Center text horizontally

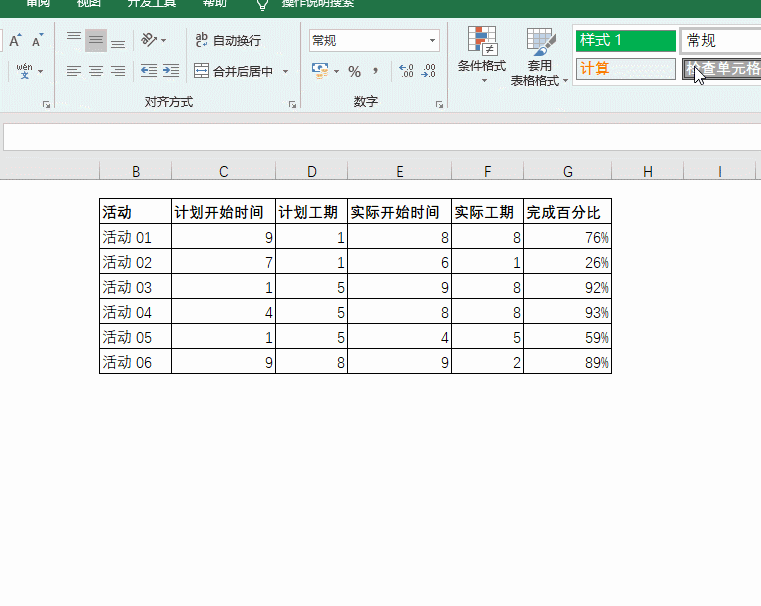pyautogui.click(x=96, y=71)
